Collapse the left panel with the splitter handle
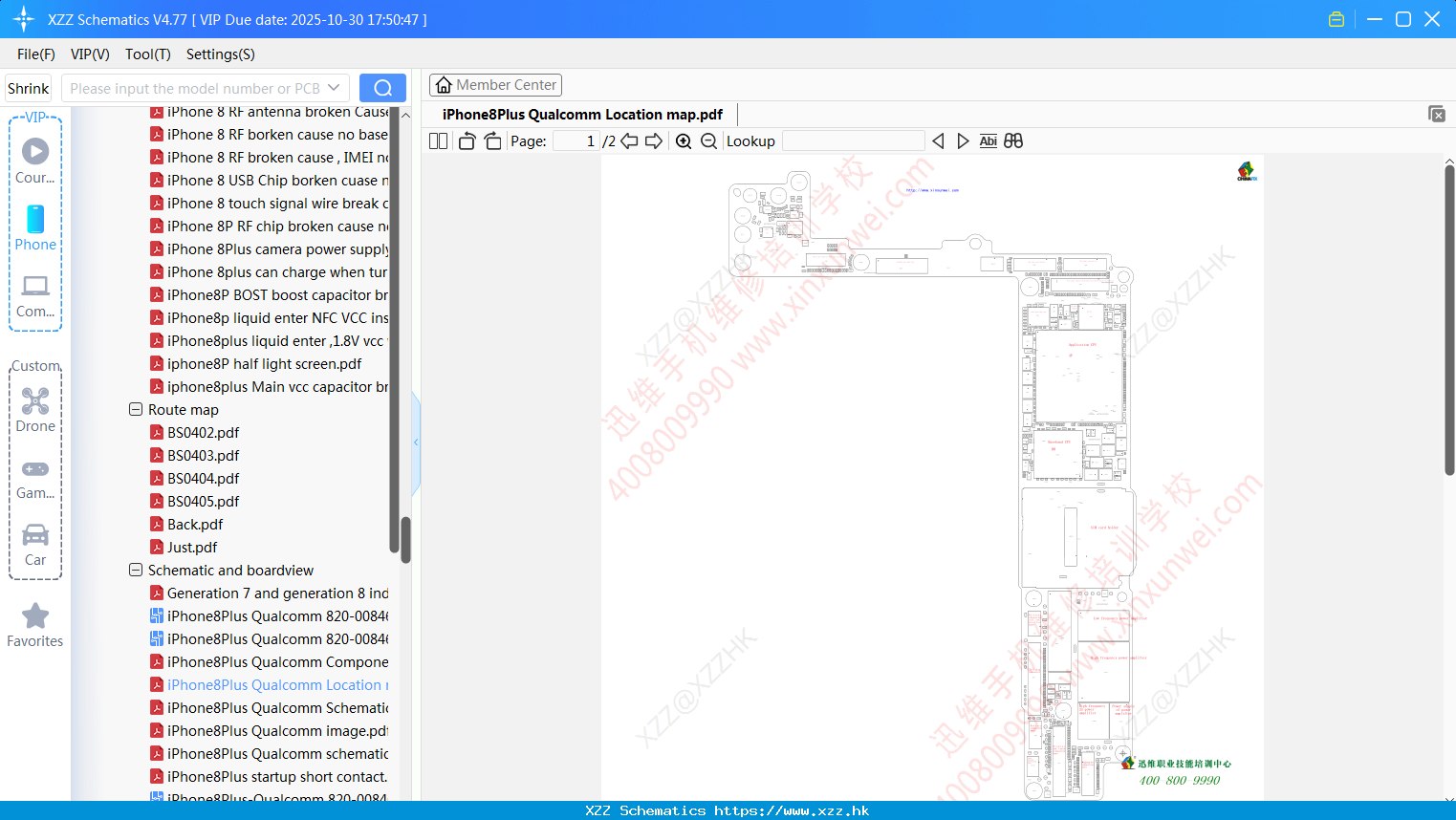Screen dimensions: 1456x820 (x=416, y=442)
